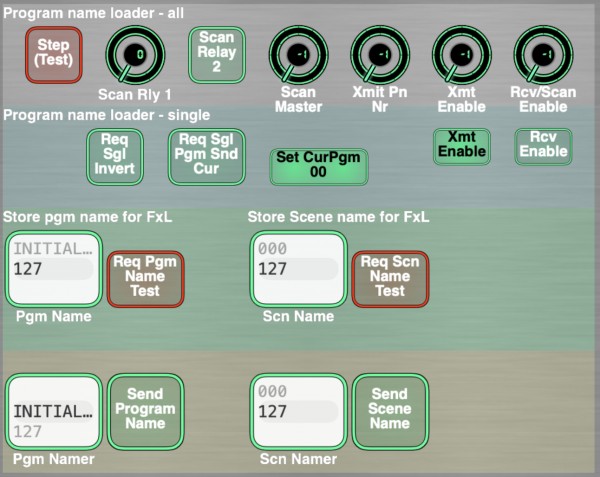Turn the Scan Rly 1 knob
Screen dimensions: 600x477
[135, 54]
